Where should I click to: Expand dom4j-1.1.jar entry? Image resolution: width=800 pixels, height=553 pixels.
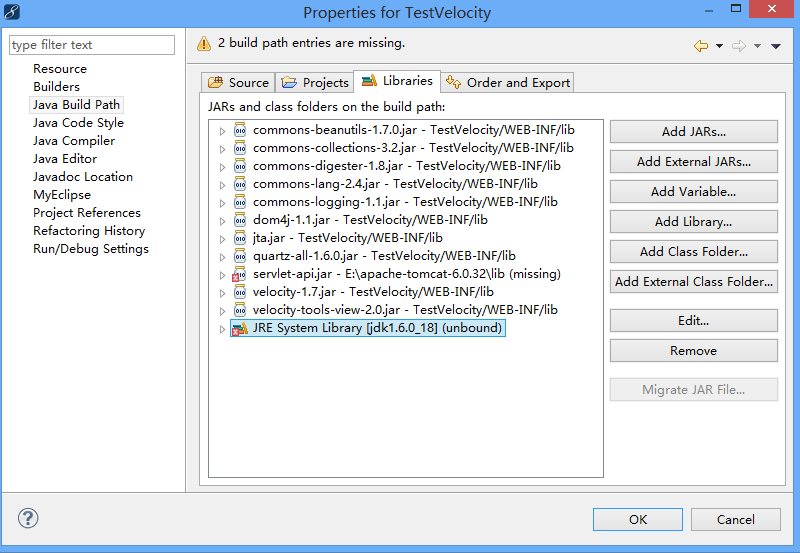pyautogui.click(x=222, y=221)
